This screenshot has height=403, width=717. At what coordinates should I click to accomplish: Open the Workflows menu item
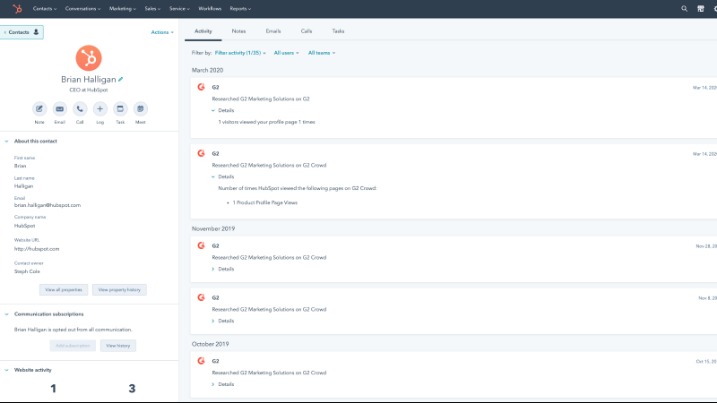210,8
